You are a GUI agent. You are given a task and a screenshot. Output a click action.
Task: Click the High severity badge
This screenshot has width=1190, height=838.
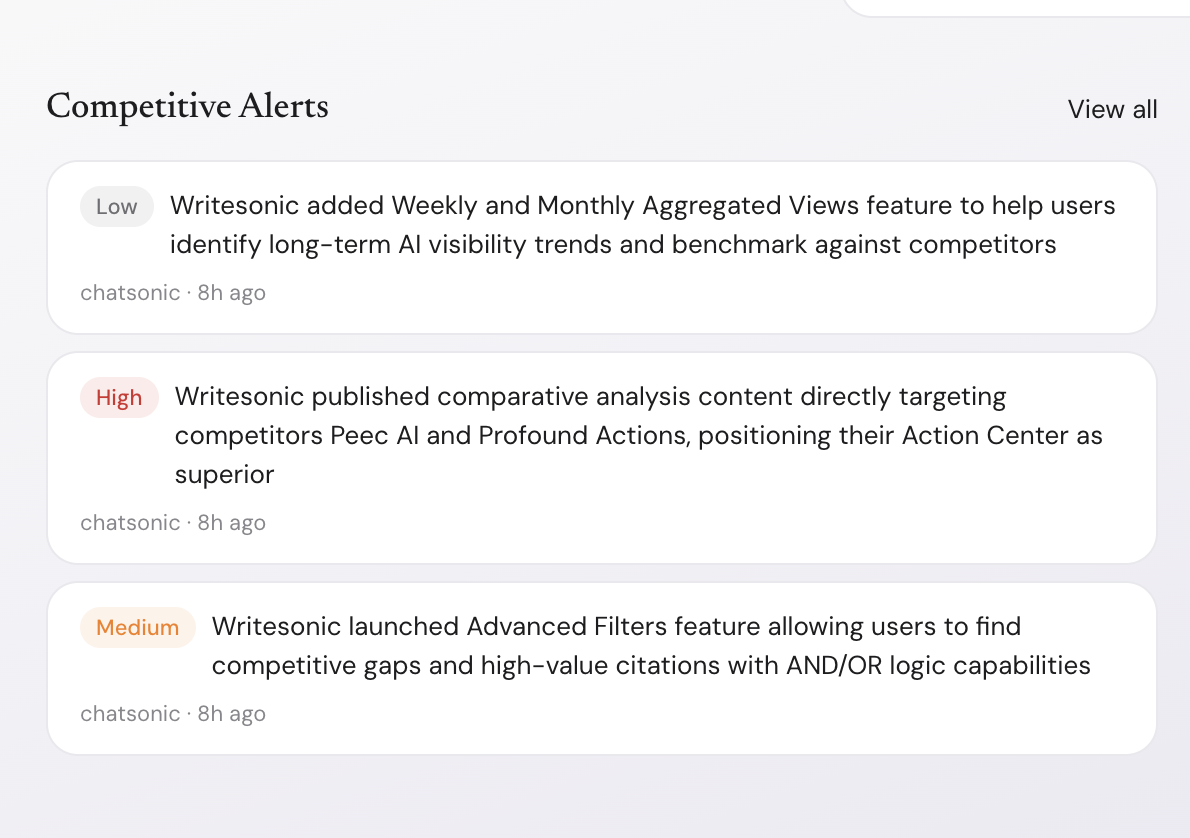119,398
